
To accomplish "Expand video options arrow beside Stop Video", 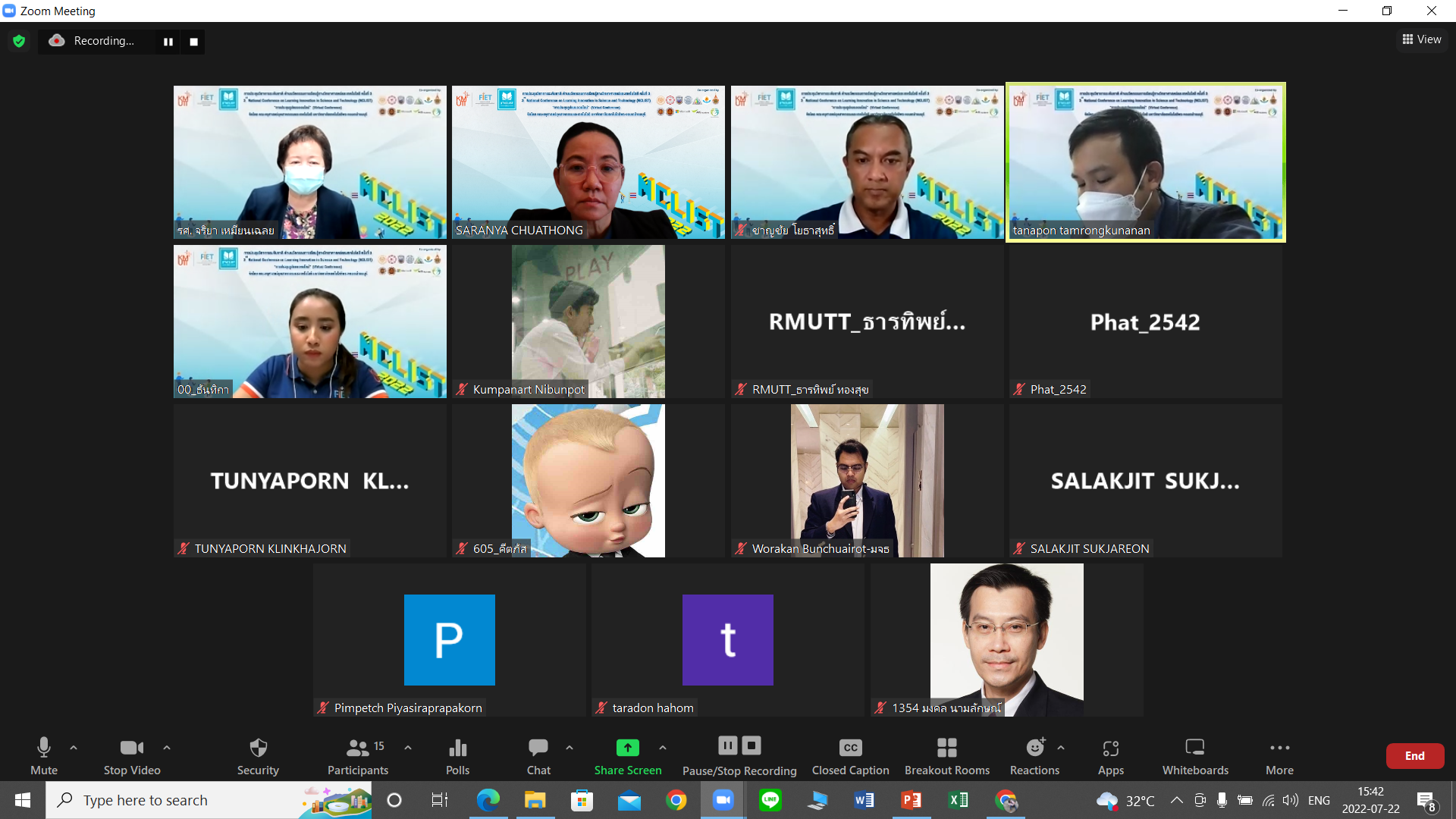I will click(x=167, y=748).
